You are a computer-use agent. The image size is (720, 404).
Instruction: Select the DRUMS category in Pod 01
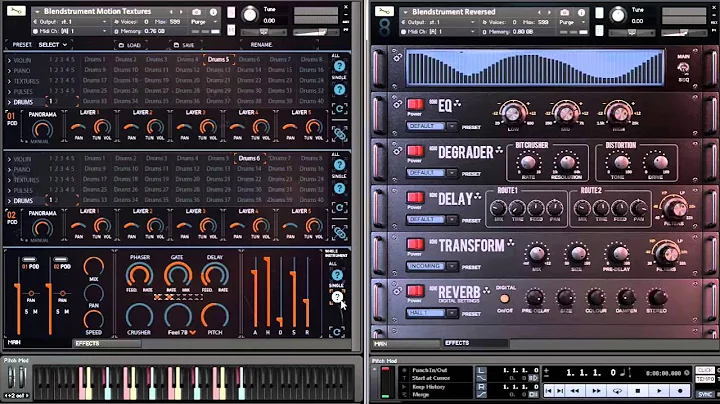click(23, 102)
